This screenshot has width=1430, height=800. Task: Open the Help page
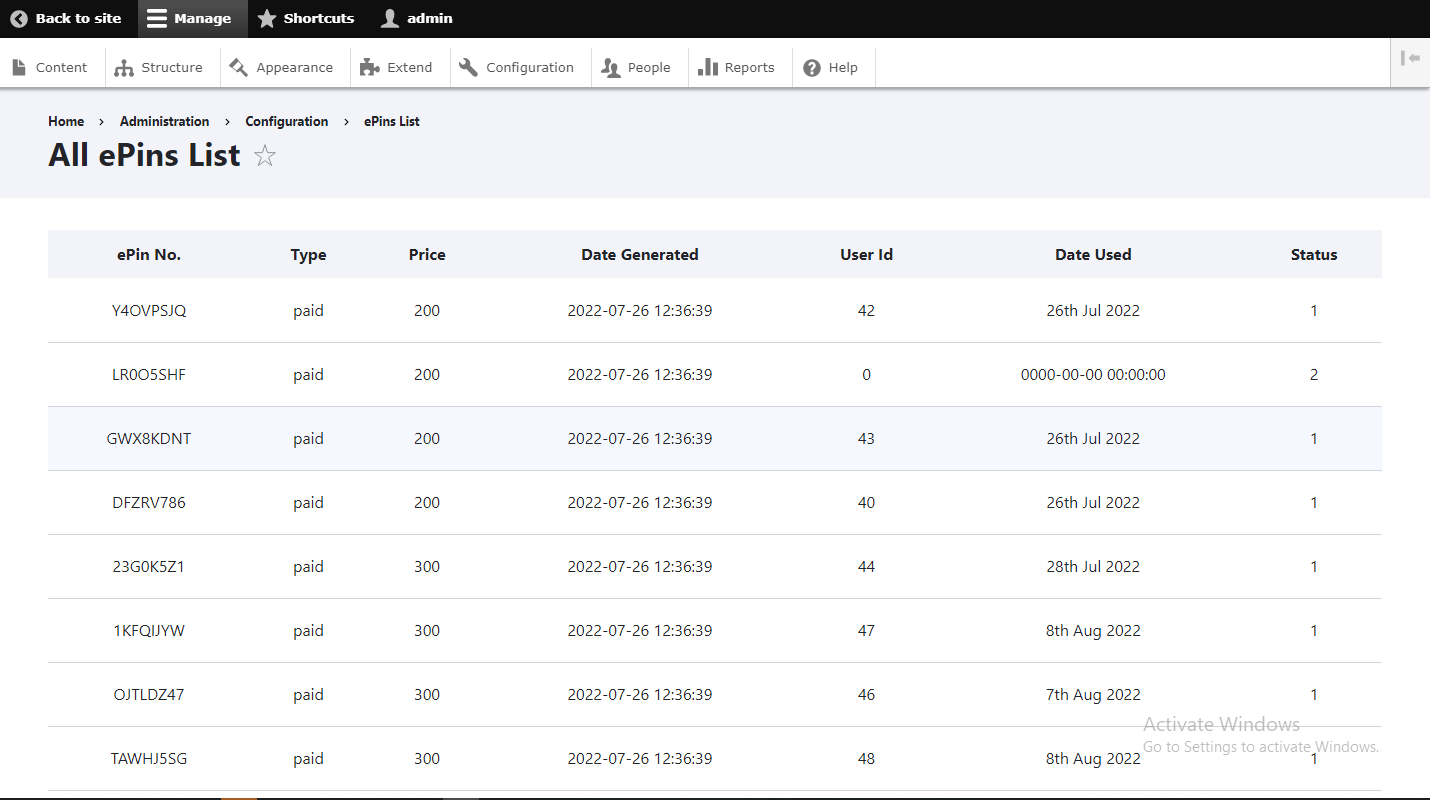click(x=831, y=68)
